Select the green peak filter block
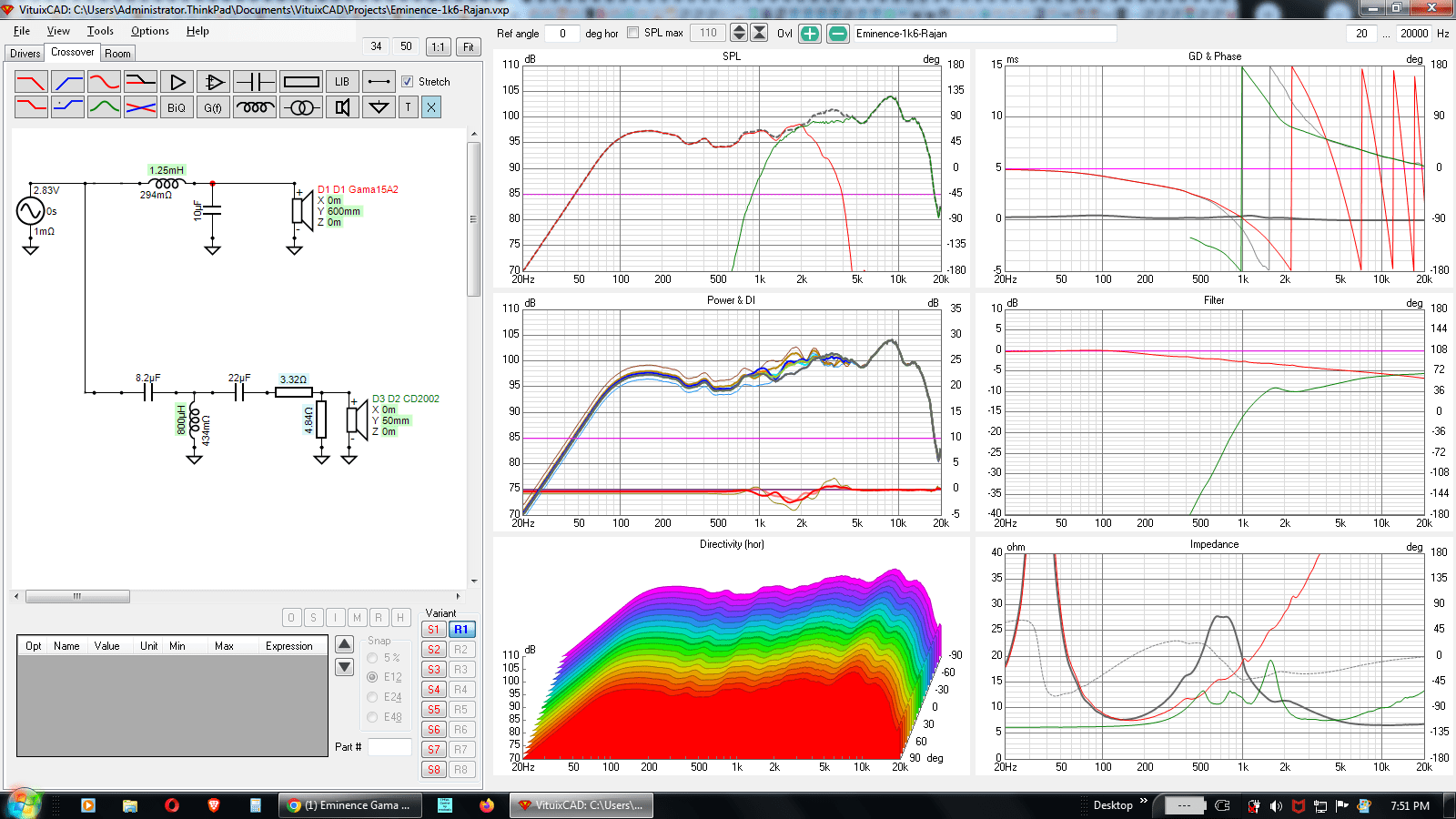The width and height of the screenshot is (1456, 819). pyautogui.click(x=105, y=107)
